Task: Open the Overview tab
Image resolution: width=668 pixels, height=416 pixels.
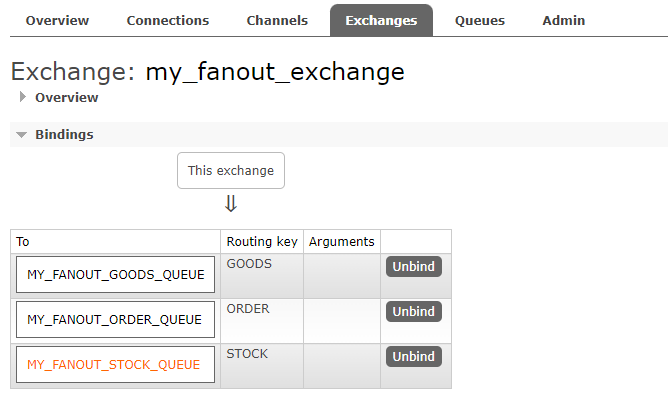Action: tap(57, 20)
